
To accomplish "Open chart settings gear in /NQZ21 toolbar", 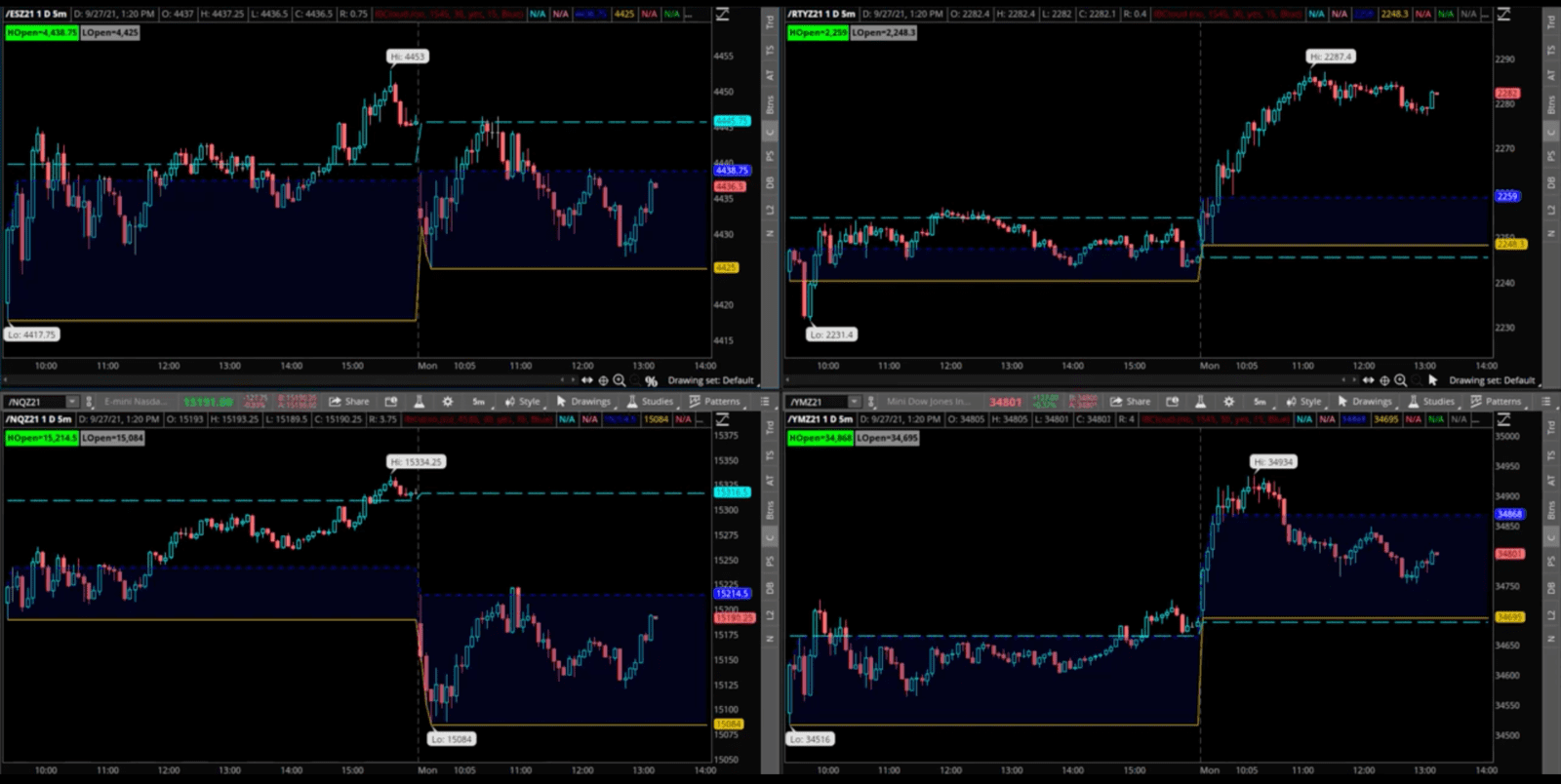I will (x=448, y=402).
